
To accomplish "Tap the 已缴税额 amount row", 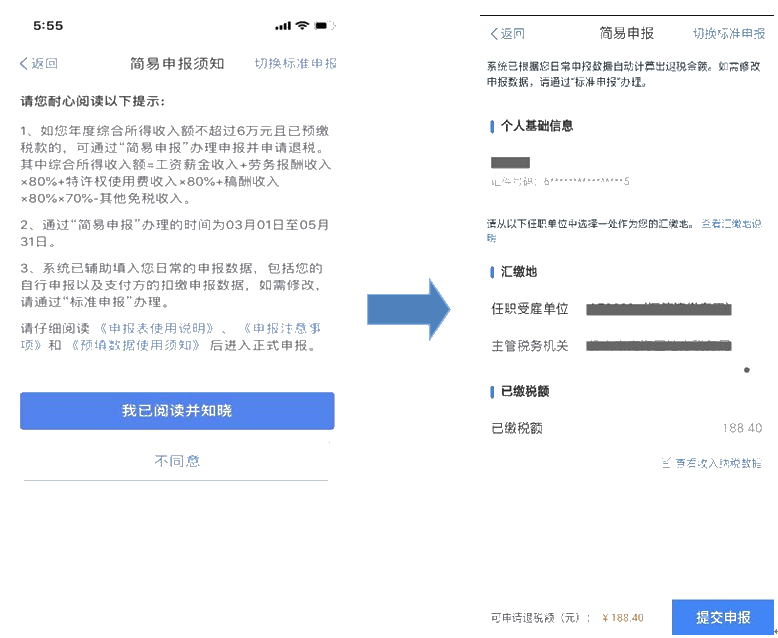I will tap(626, 428).
